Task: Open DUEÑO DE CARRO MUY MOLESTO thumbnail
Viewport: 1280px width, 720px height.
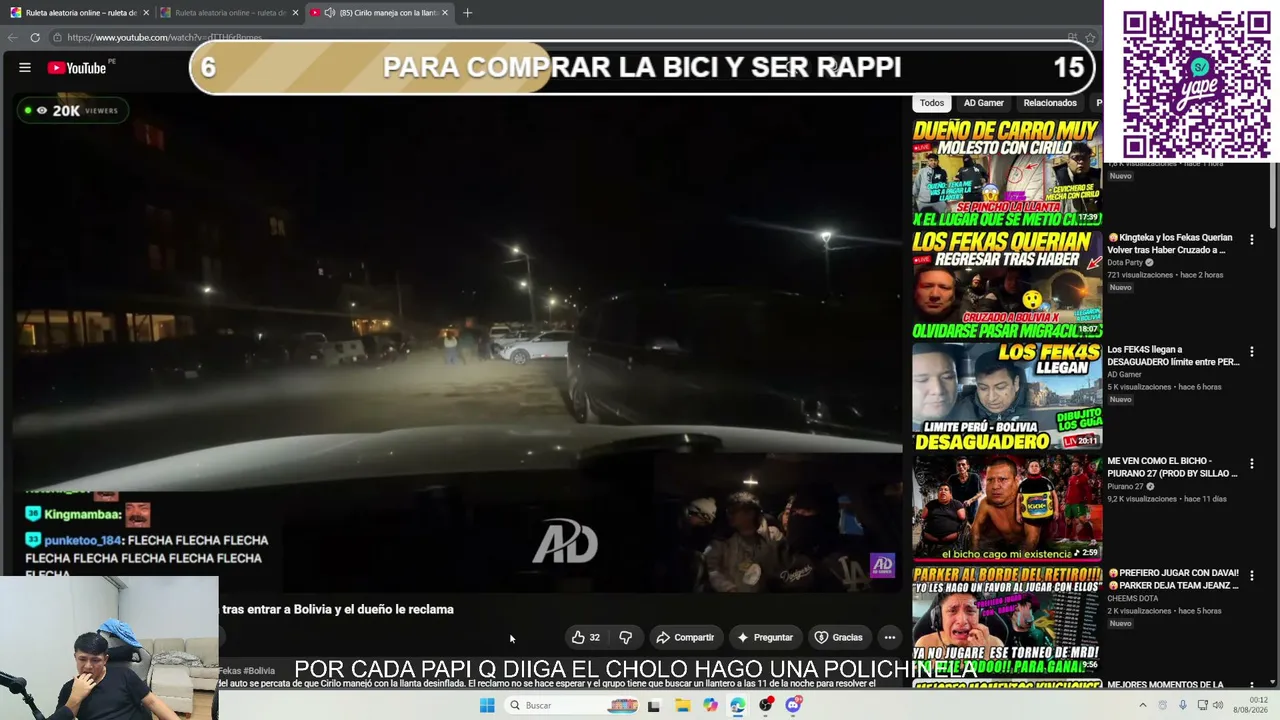Action: pyautogui.click(x=1006, y=172)
